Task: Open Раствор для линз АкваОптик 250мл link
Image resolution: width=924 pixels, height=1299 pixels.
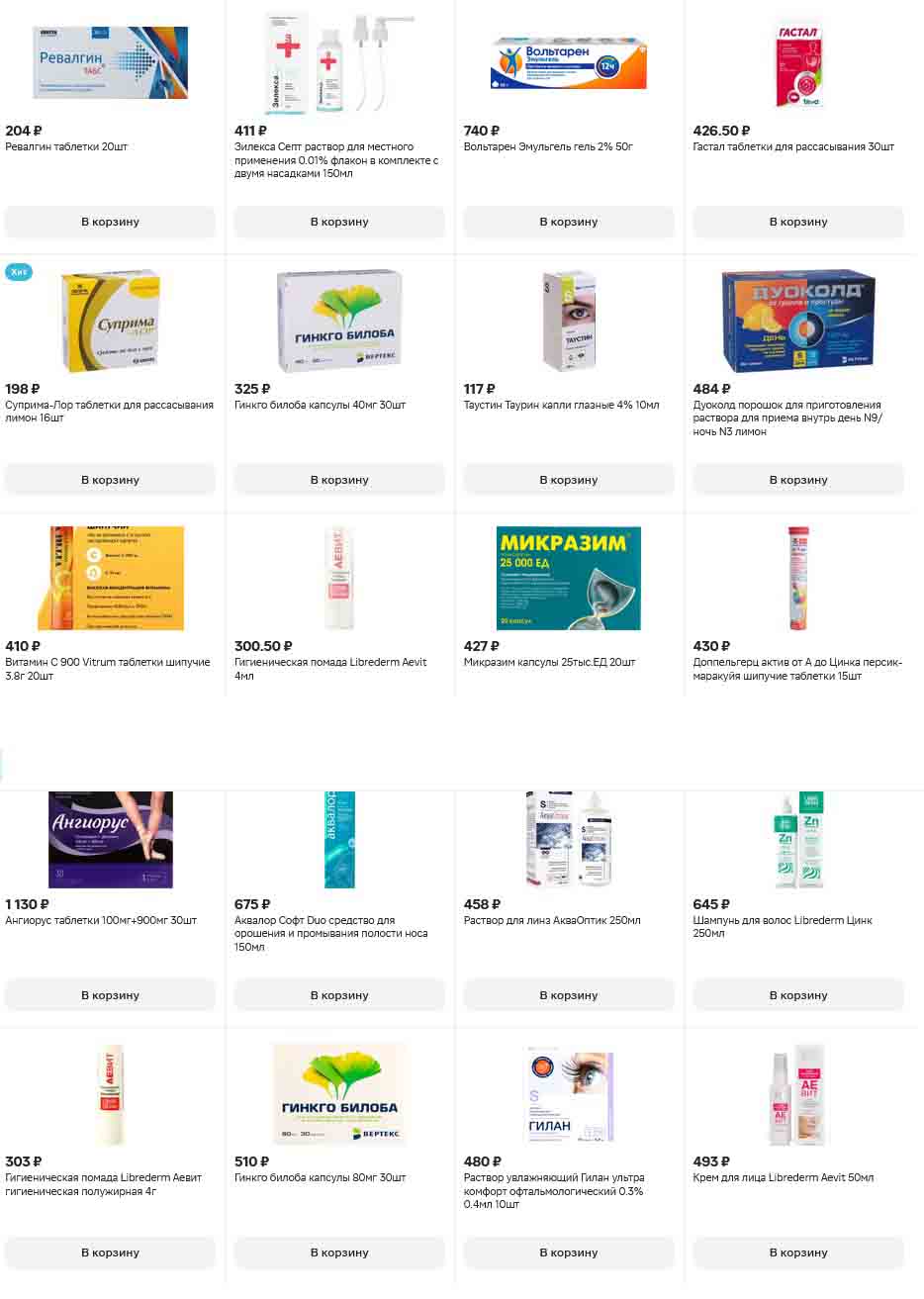Action: (552, 920)
